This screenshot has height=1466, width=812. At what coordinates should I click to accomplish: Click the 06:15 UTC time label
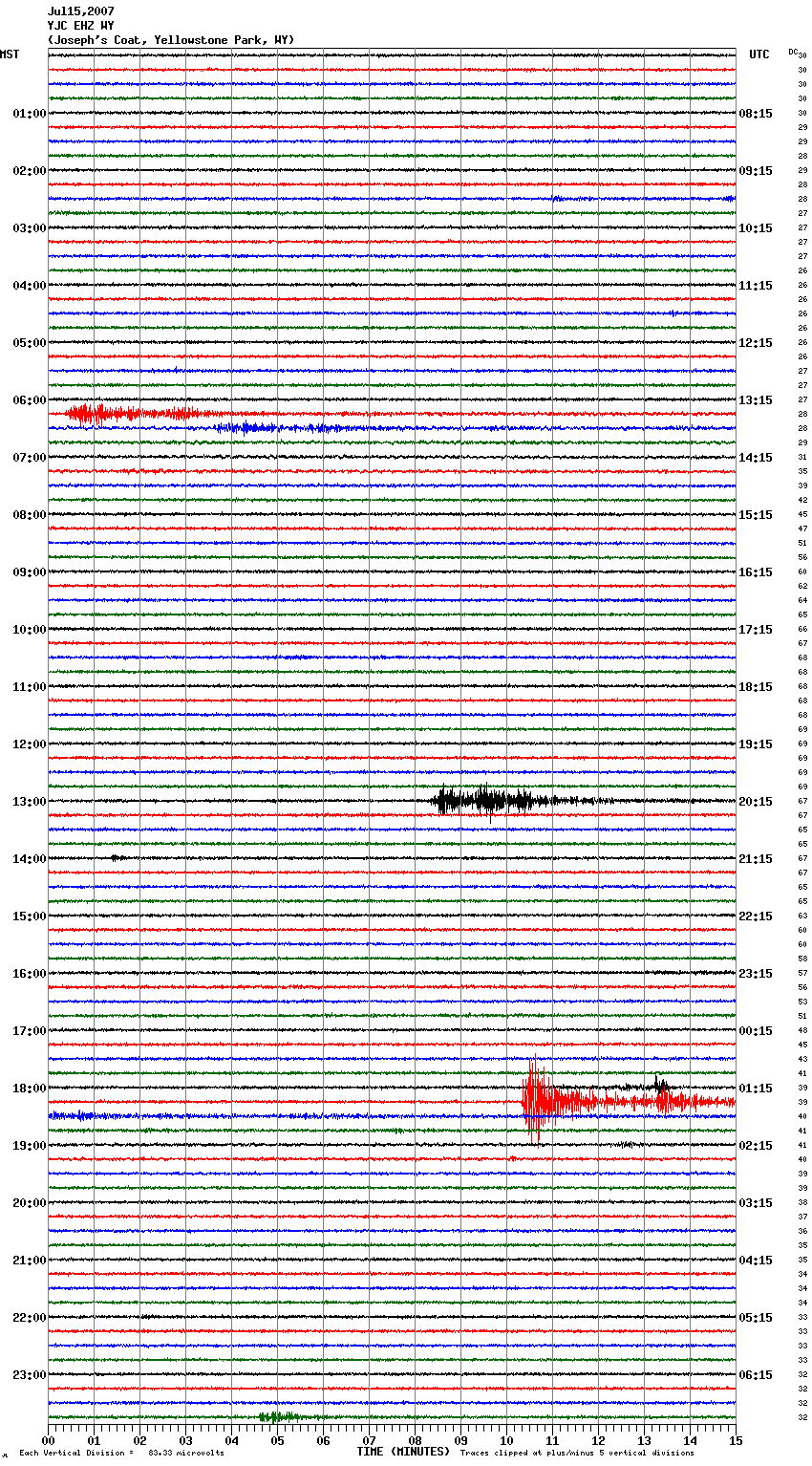pos(756,1375)
